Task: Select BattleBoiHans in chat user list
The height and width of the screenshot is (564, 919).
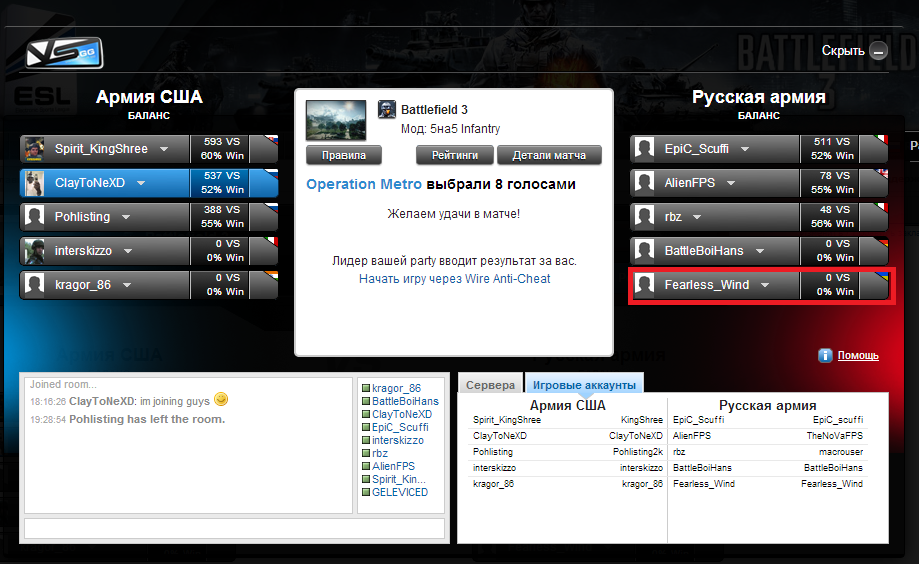Action: coord(406,401)
